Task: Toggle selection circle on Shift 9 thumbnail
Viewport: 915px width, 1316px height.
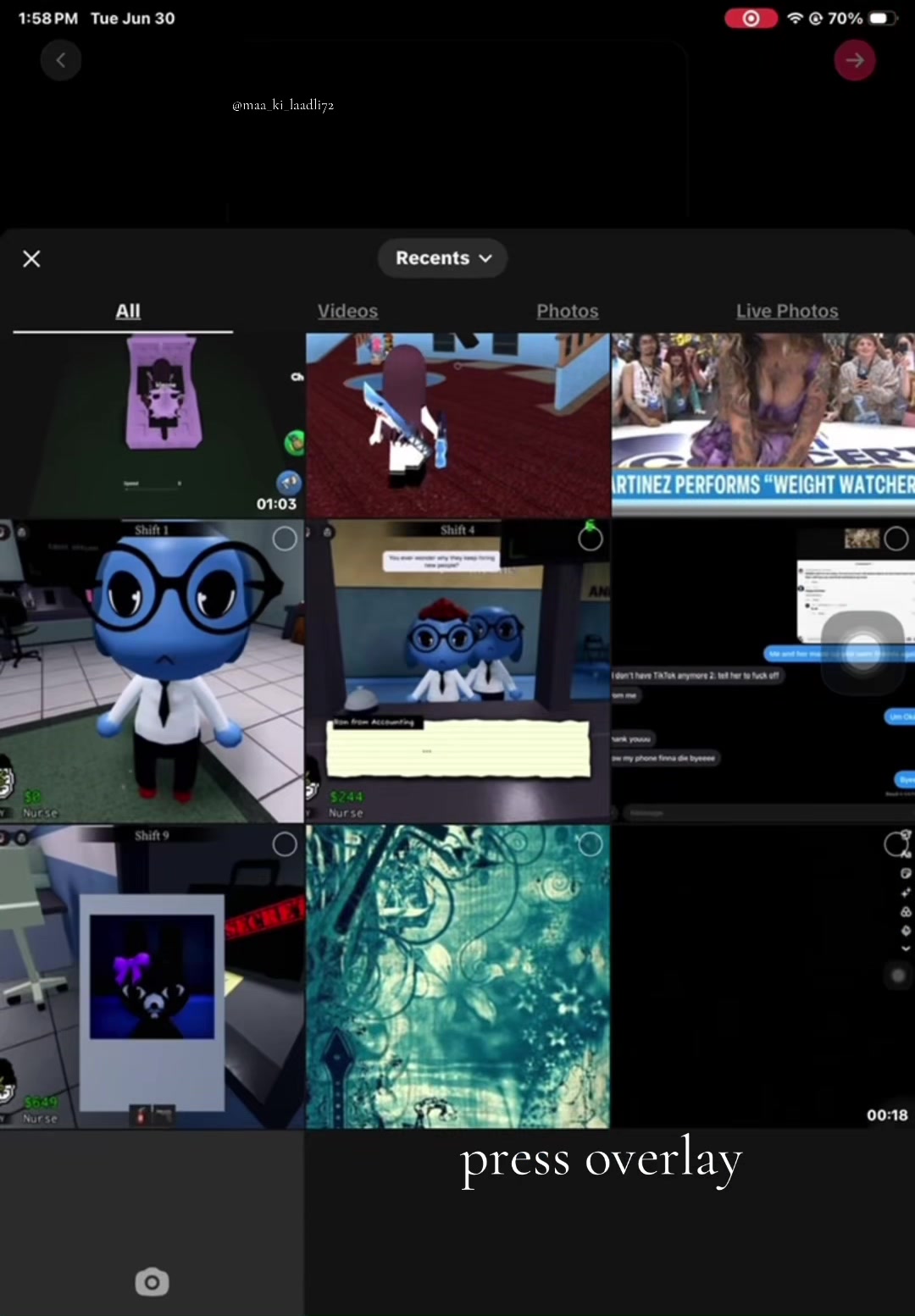Action: 285,844
